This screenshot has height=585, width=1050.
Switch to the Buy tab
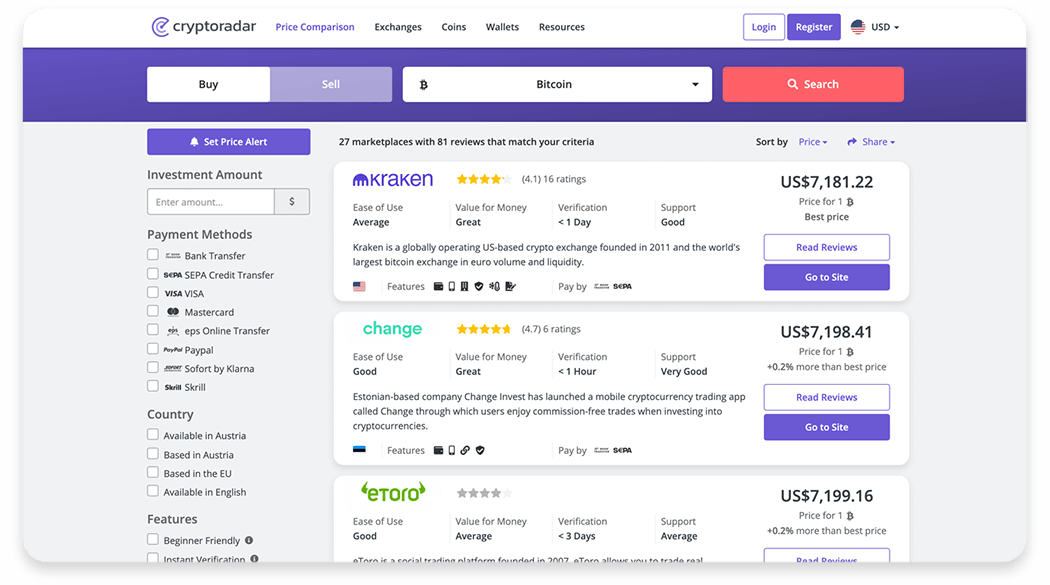click(208, 84)
